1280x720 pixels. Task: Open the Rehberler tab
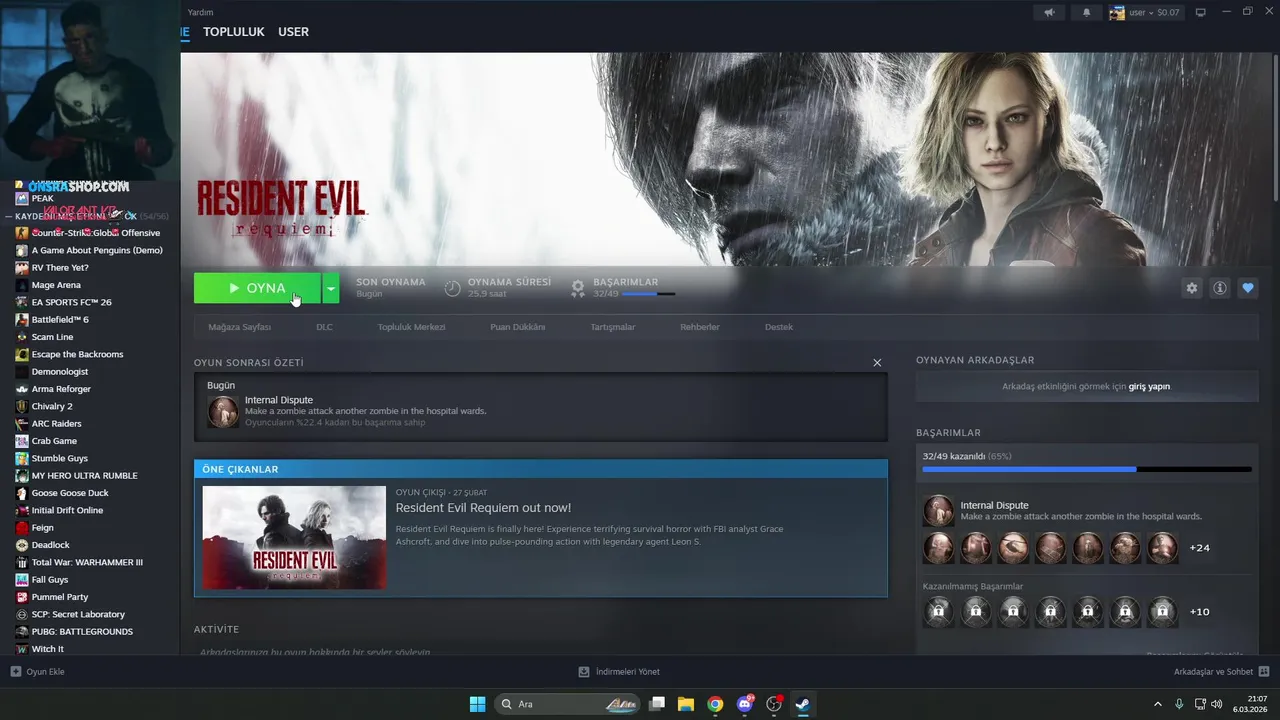pyautogui.click(x=700, y=327)
